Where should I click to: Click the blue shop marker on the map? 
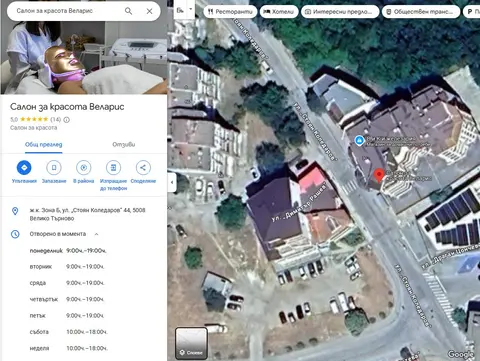click(359, 141)
